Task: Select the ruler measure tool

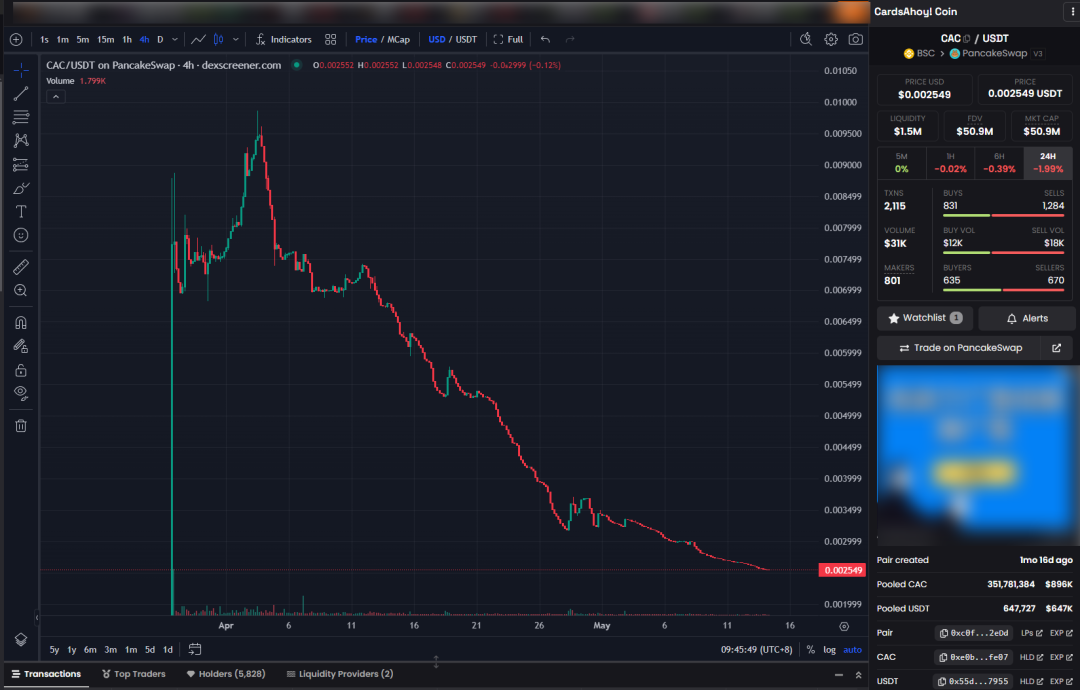Action: pyautogui.click(x=21, y=266)
